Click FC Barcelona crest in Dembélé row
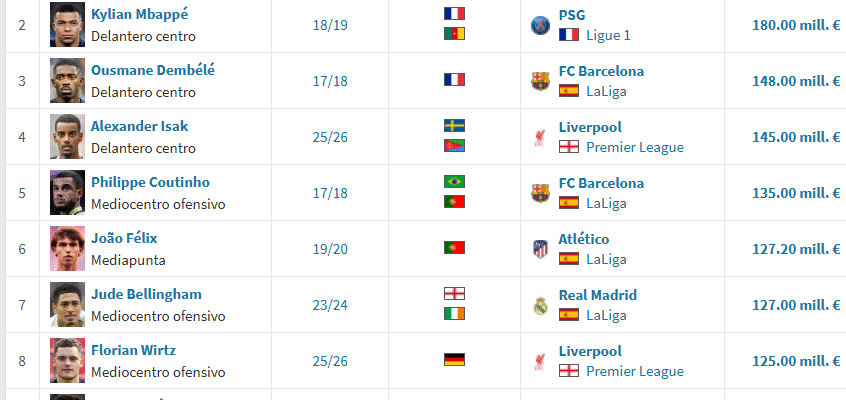Image resolution: width=846 pixels, height=400 pixels. pos(540,81)
